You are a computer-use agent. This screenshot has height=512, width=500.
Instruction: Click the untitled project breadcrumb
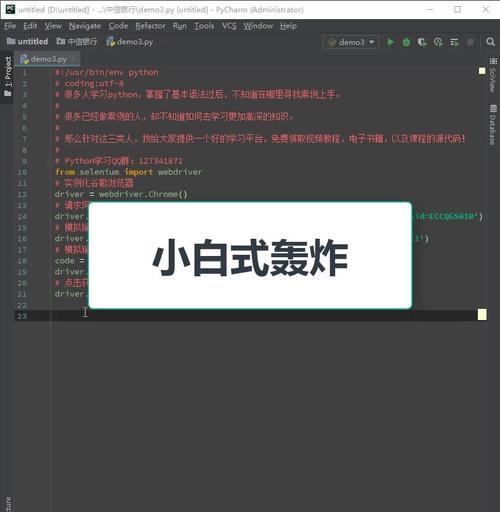pos(27,41)
